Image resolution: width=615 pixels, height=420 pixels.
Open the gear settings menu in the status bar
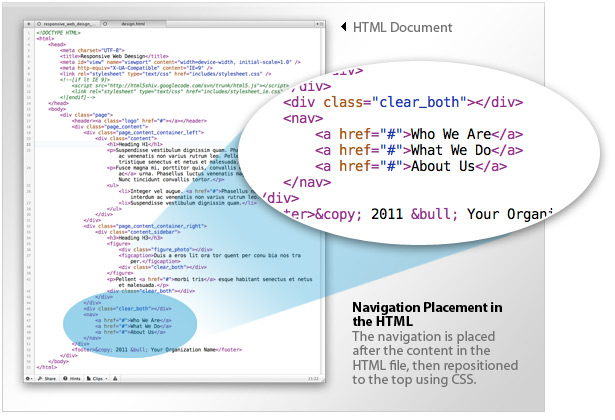[29, 378]
